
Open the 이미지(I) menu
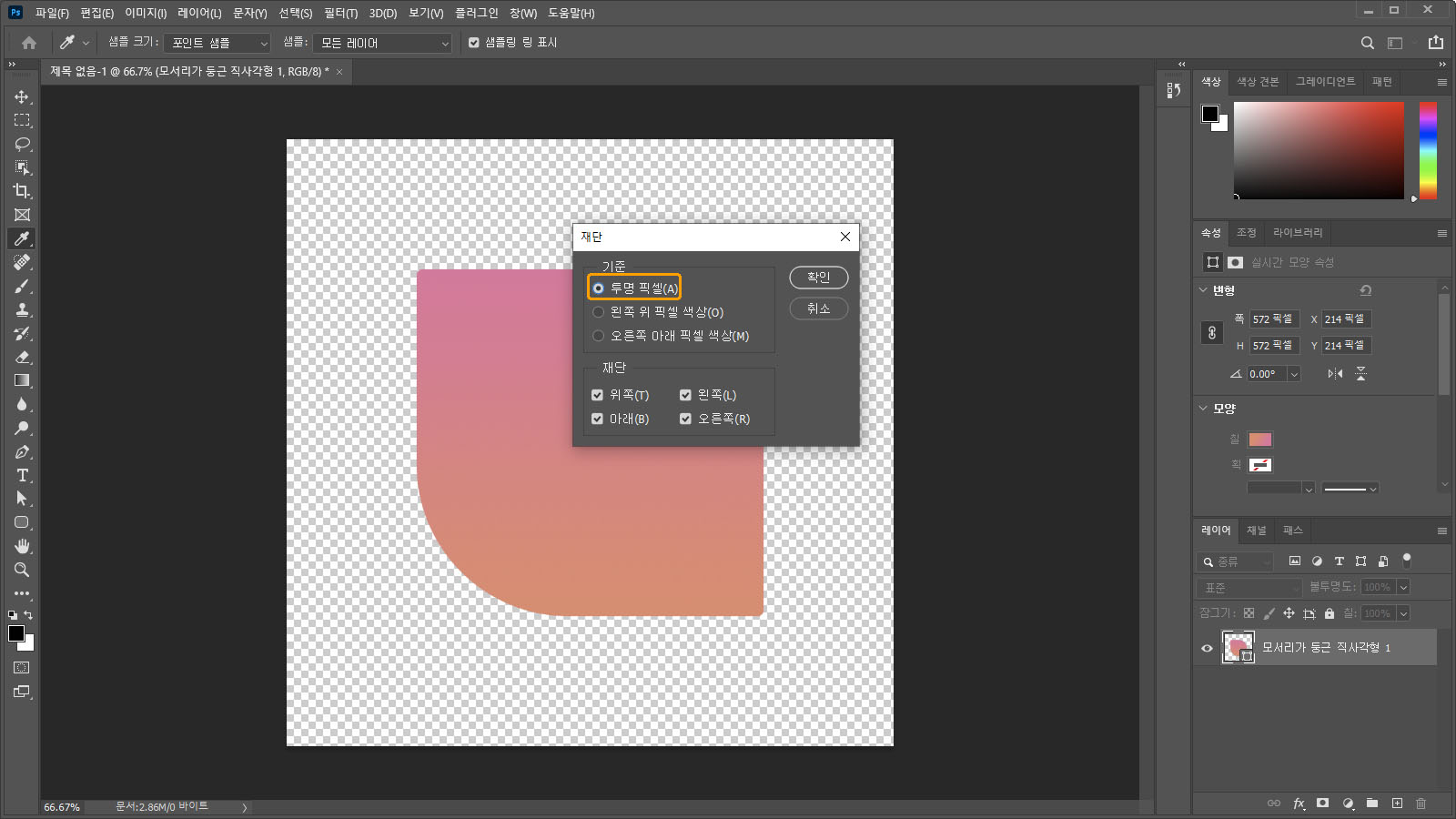pyautogui.click(x=146, y=13)
